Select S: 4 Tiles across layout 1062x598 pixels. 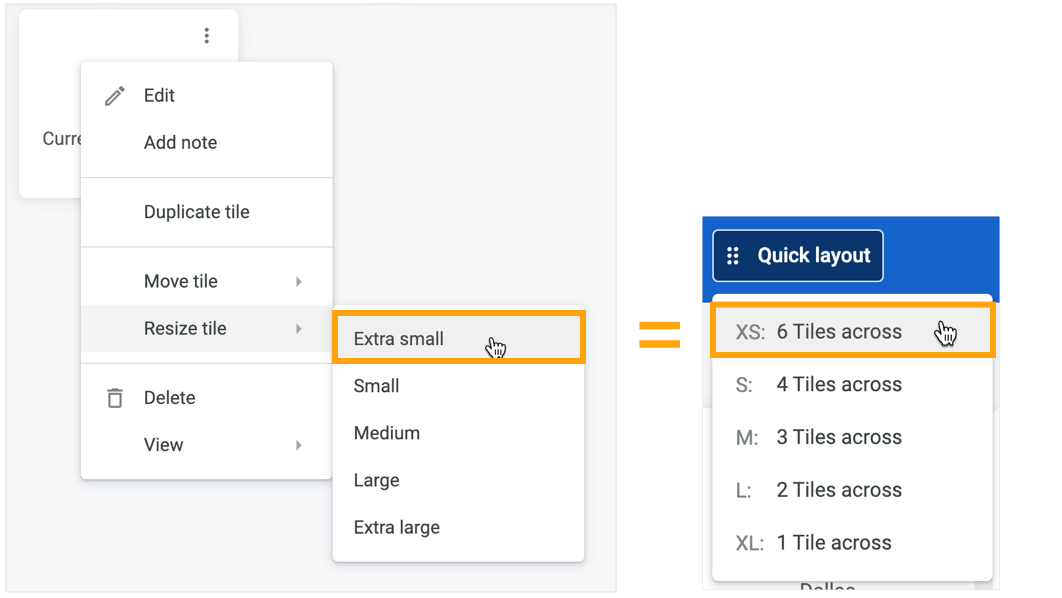click(853, 385)
